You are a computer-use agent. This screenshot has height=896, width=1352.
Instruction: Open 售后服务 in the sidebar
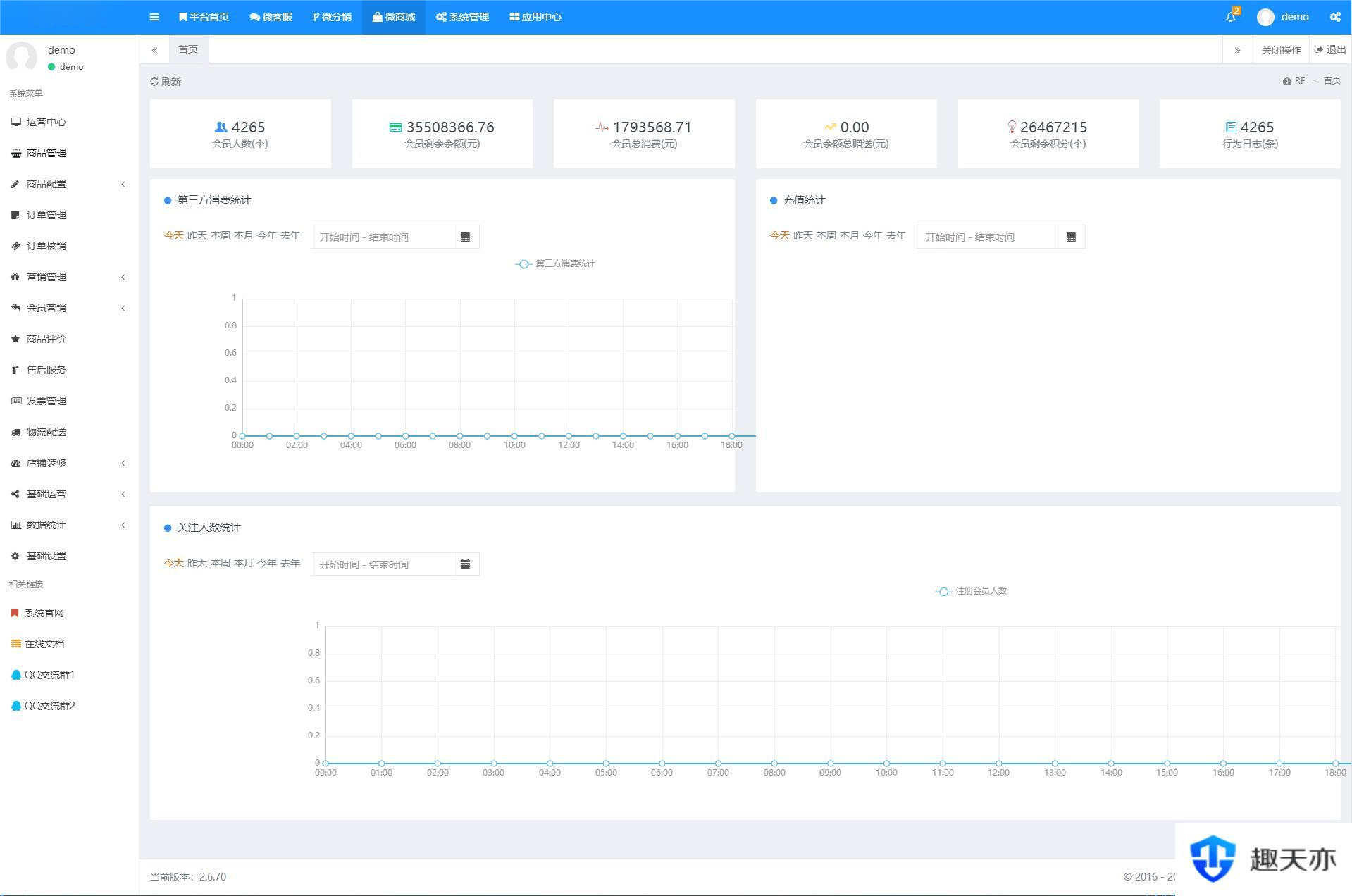68,370
